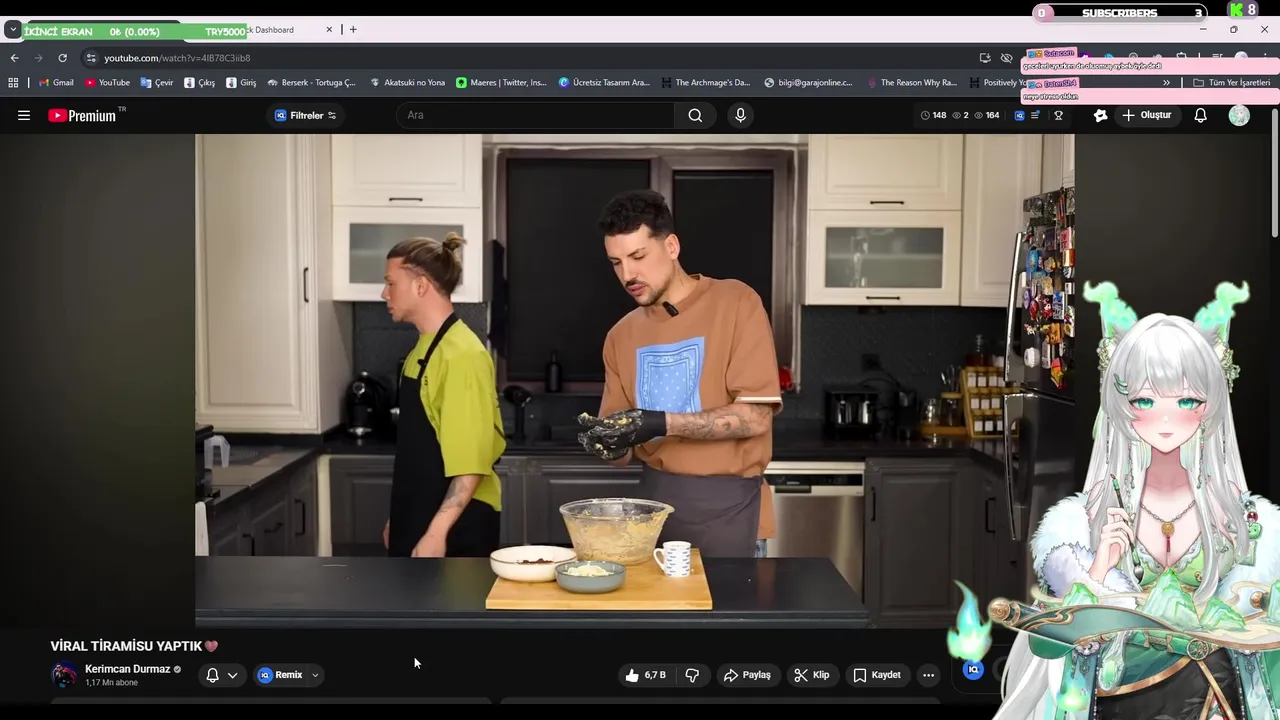Open the trophy icon in YouTube header
This screenshot has width=1280, height=720.
pyautogui.click(x=1058, y=115)
